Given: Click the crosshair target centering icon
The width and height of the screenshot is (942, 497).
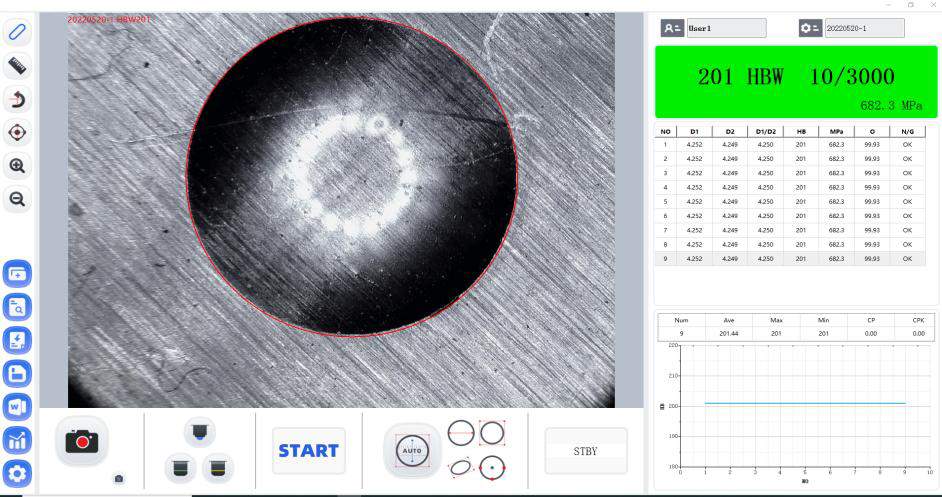Looking at the screenshot, I should click(x=17, y=132).
